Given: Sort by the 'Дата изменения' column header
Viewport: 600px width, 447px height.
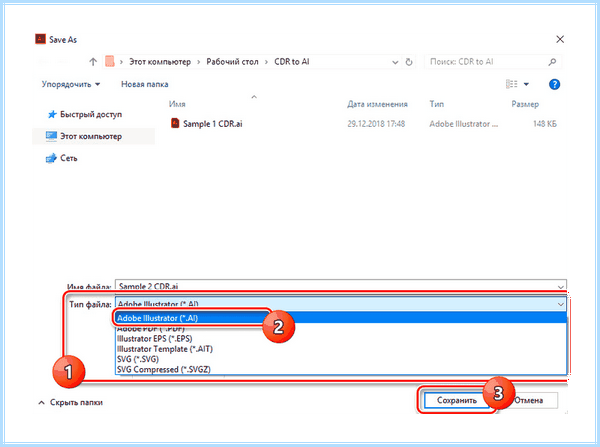Looking at the screenshot, I should point(377,104).
